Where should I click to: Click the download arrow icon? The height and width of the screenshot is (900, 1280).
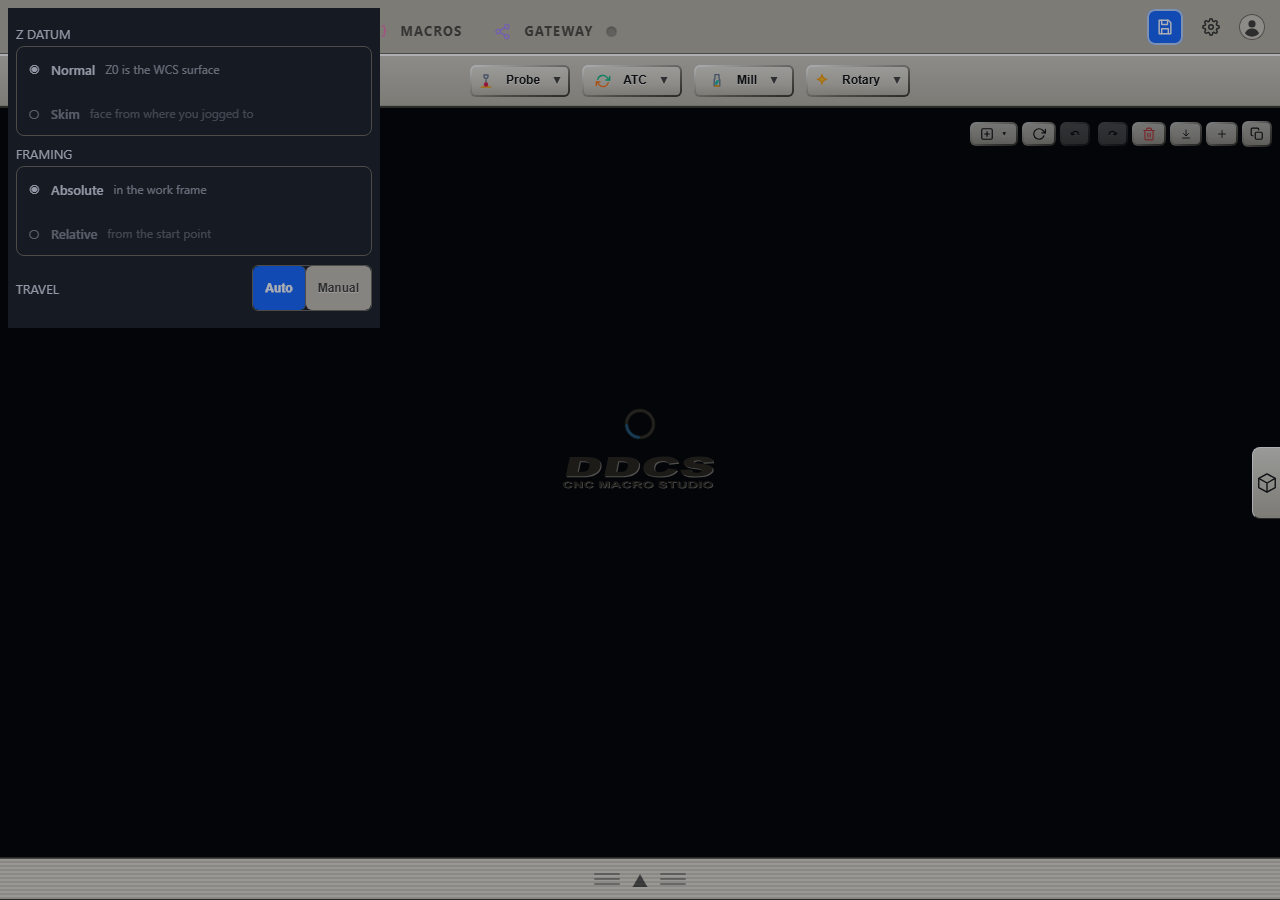click(x=1186, y=134)
